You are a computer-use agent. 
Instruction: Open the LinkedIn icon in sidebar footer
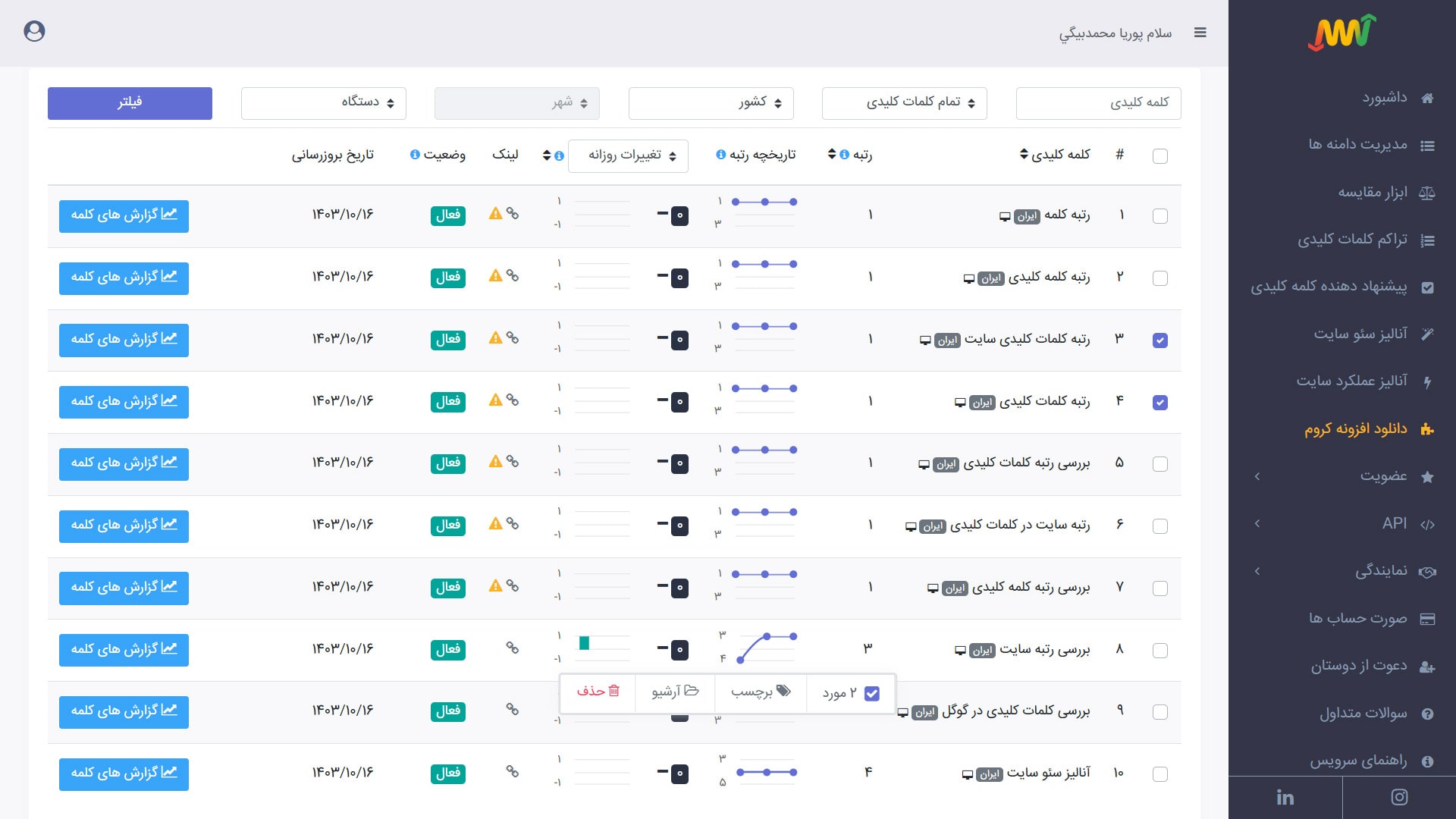pos(1285,797)
